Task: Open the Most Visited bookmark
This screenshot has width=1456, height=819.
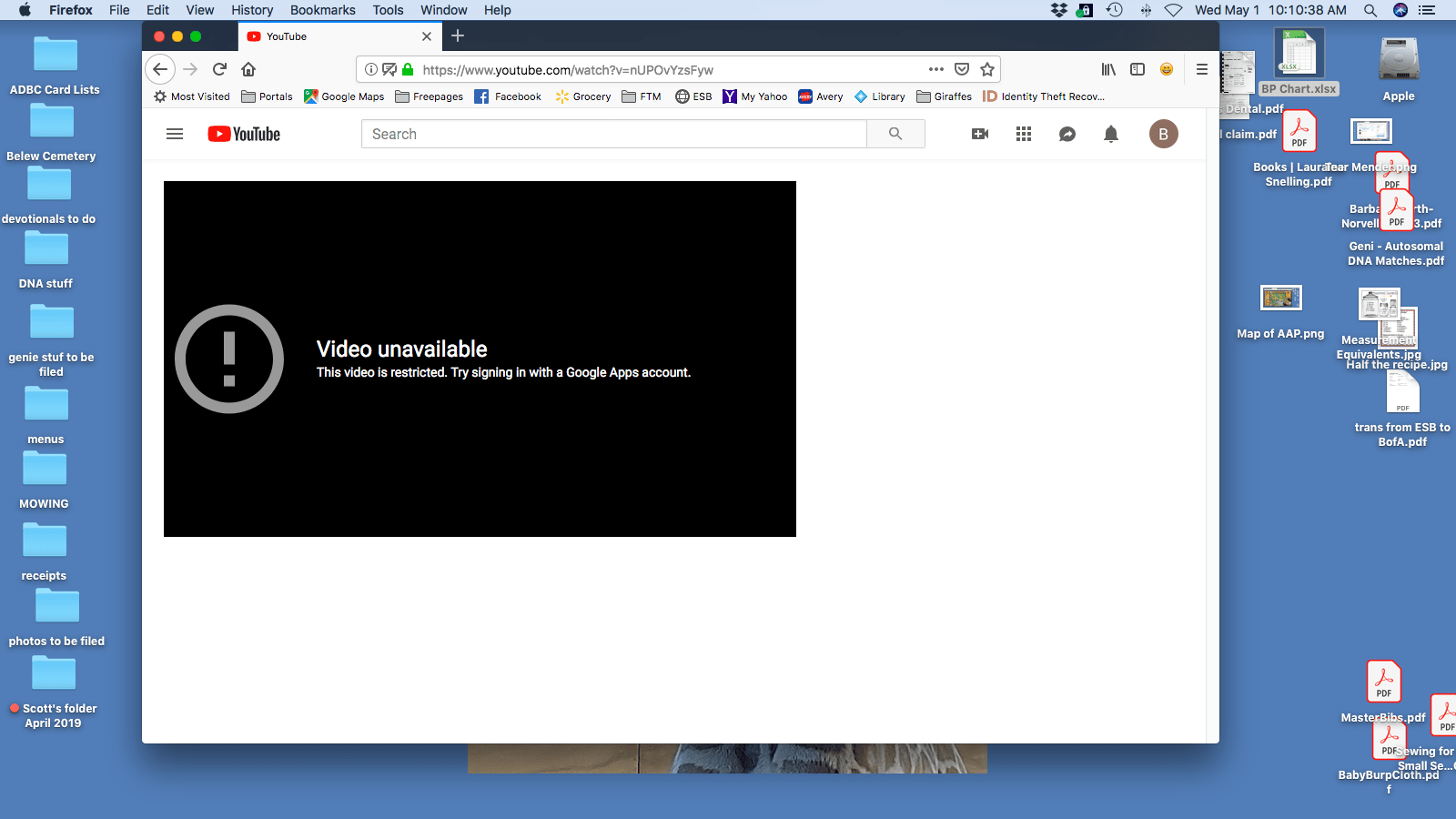Action: click(x=191, y=96)
